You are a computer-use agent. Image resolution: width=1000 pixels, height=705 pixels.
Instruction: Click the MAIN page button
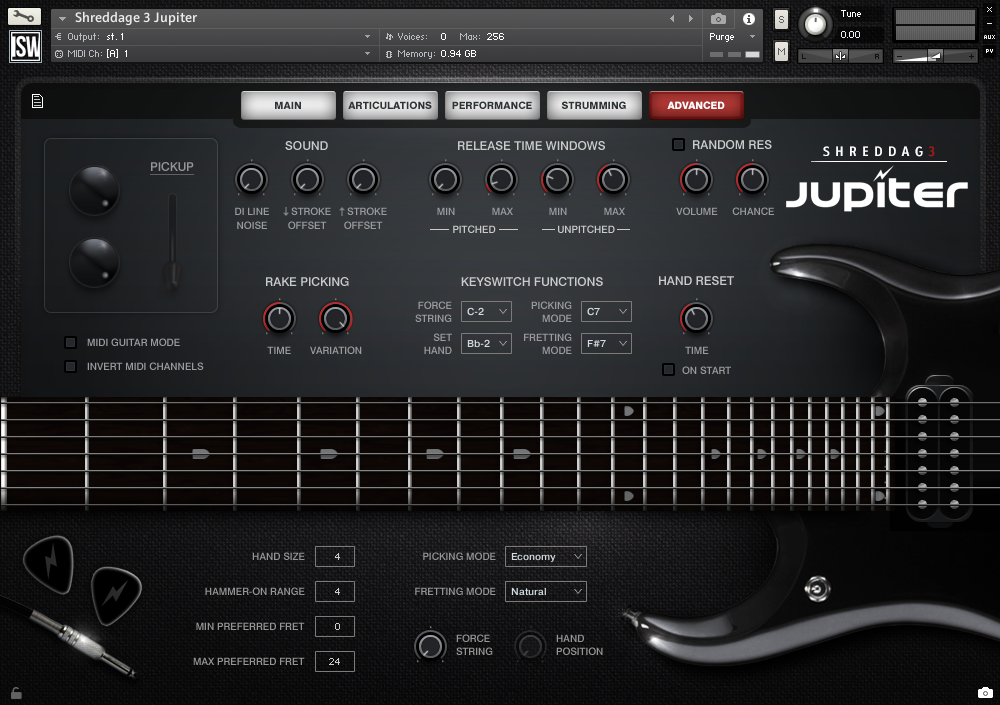tap(288, 104)
